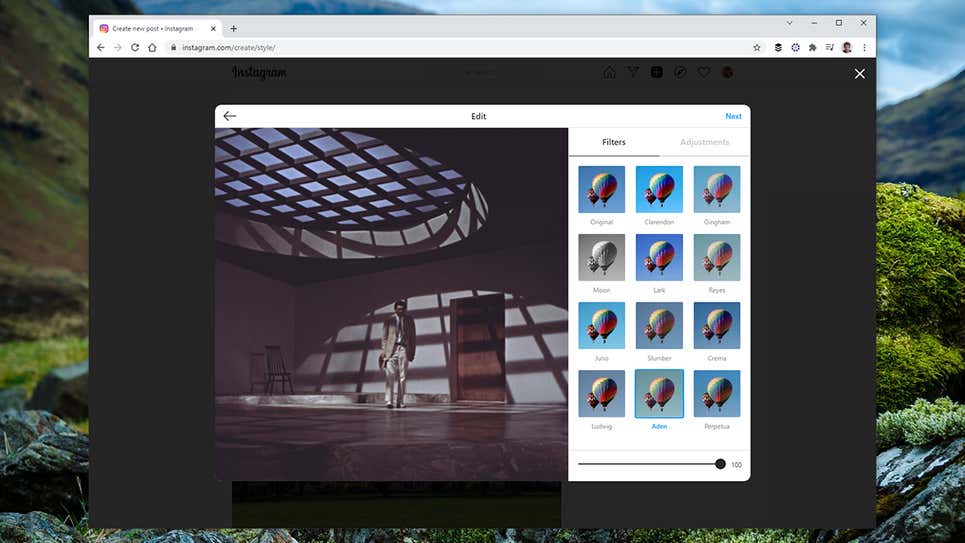The width and height of the screenshot is (965, 543).
Task: Go back in the browser
Action: [x=101, y=47]
